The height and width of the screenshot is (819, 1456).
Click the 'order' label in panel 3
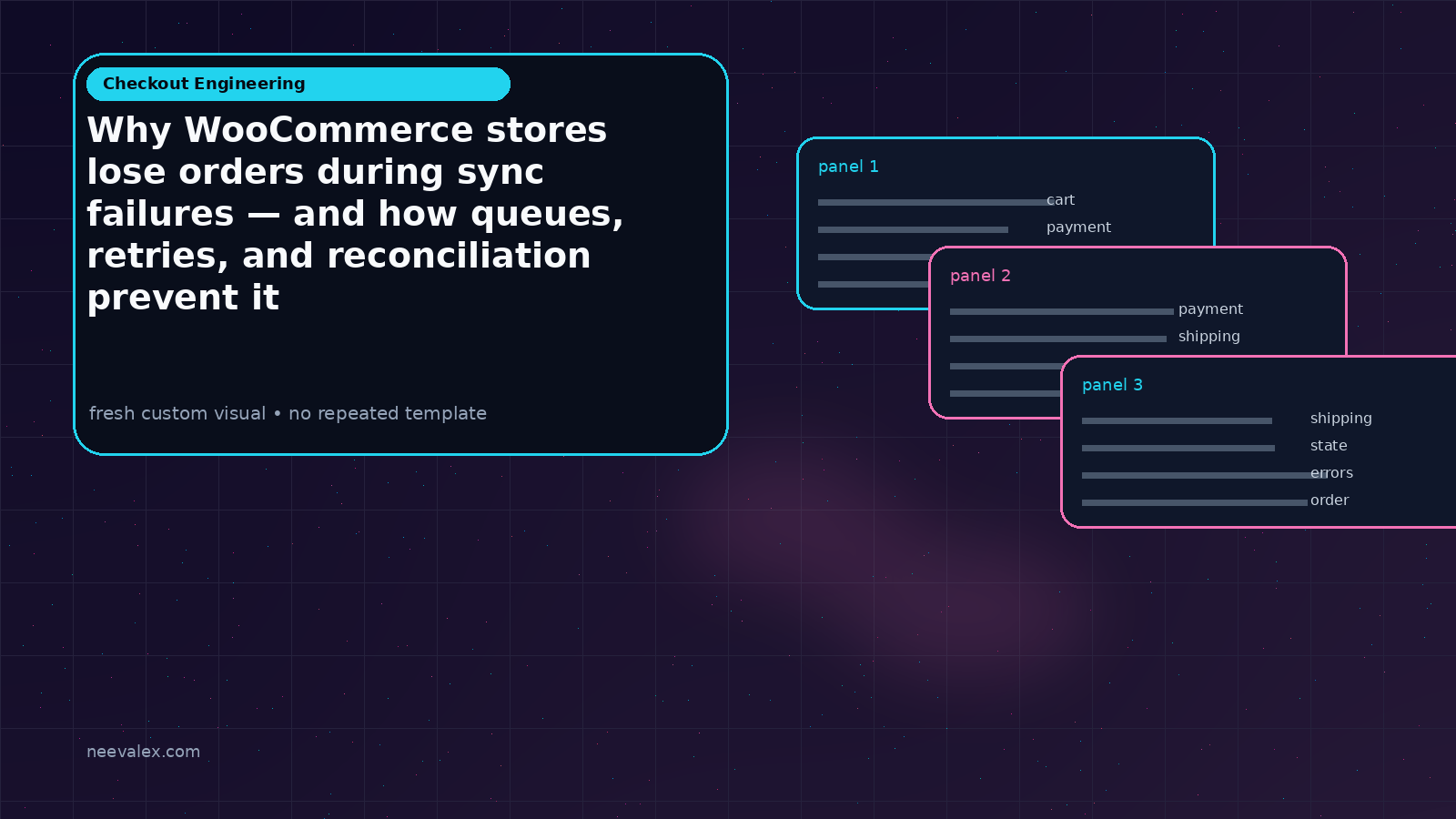click(1330, 500)
